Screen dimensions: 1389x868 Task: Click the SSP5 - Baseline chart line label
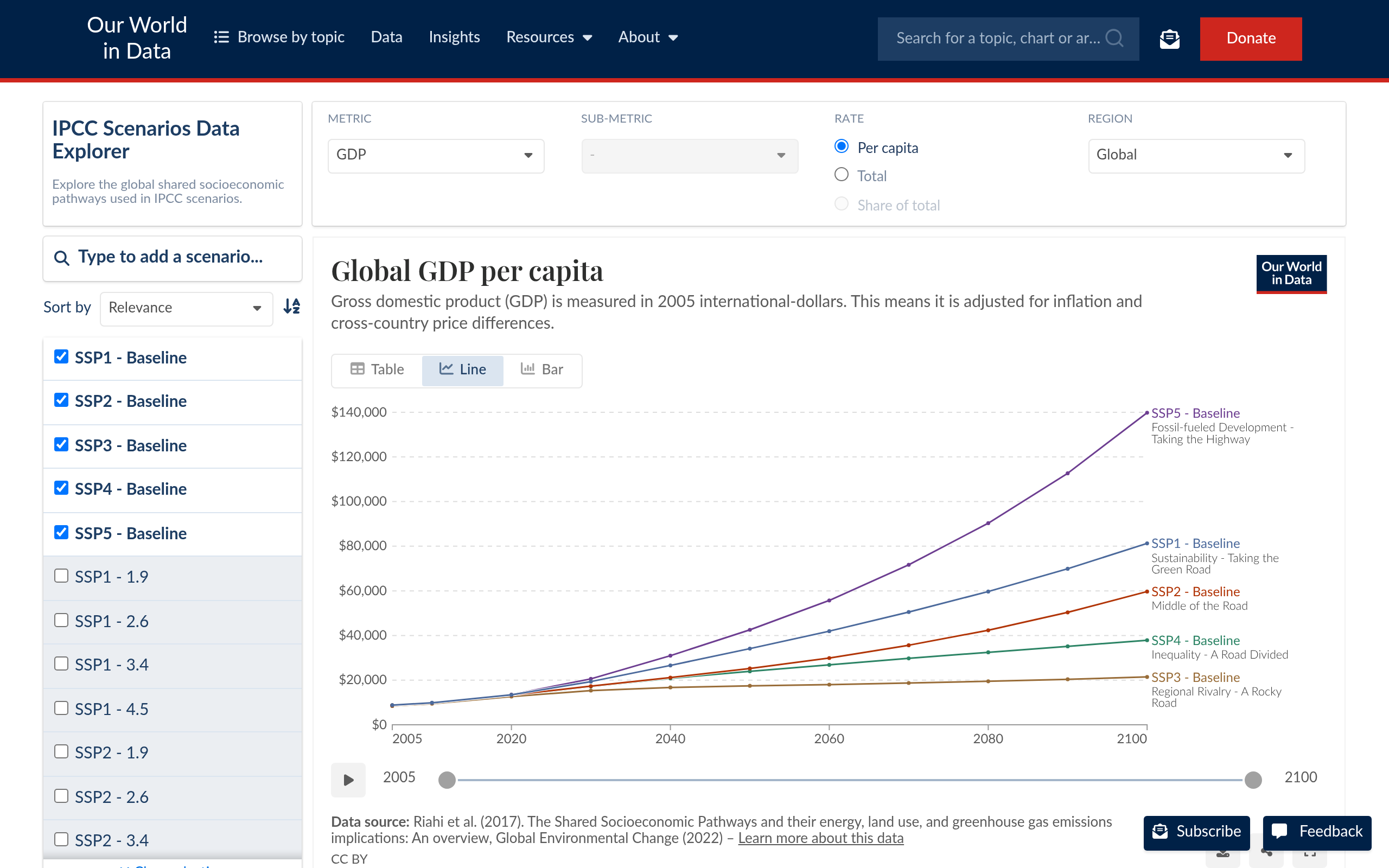[1196, 413]
